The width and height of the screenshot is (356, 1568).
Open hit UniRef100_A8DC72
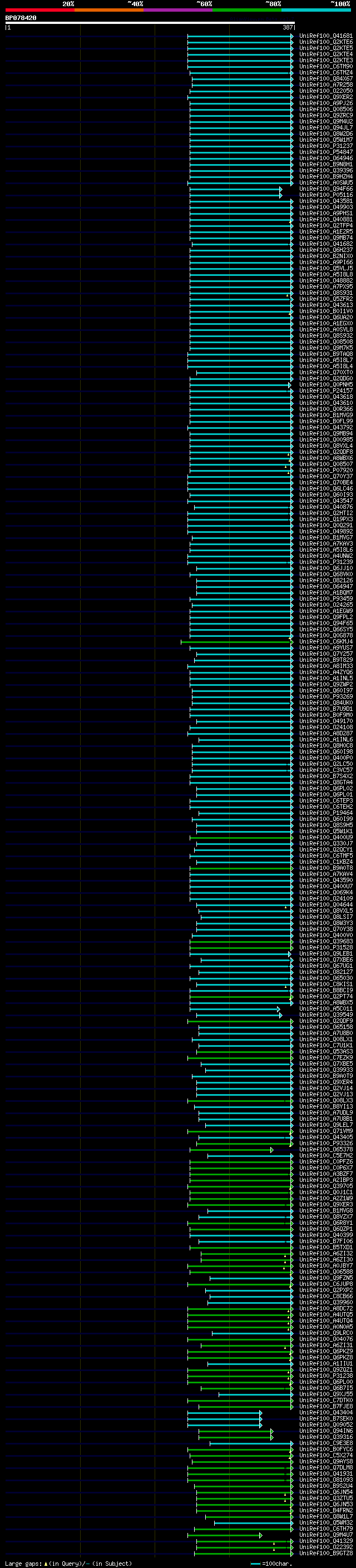pos(325,1308)
